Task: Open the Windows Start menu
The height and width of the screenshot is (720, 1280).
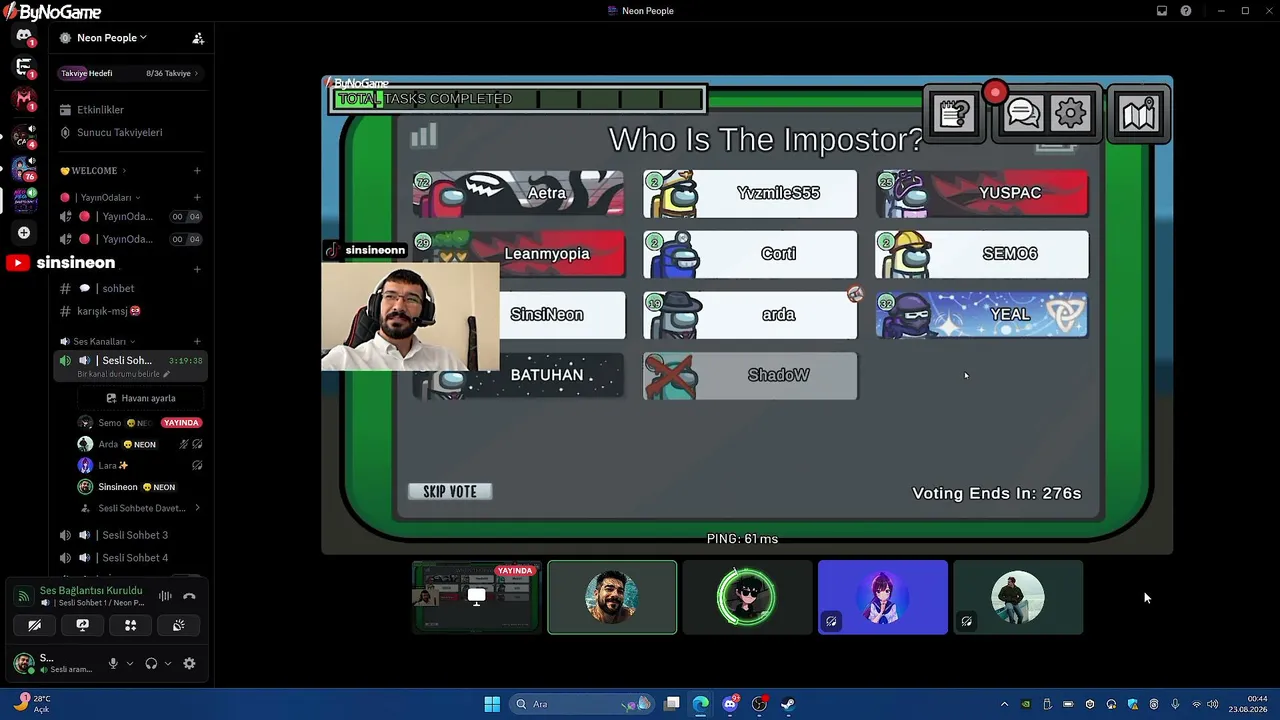Action: coord(492,704)
